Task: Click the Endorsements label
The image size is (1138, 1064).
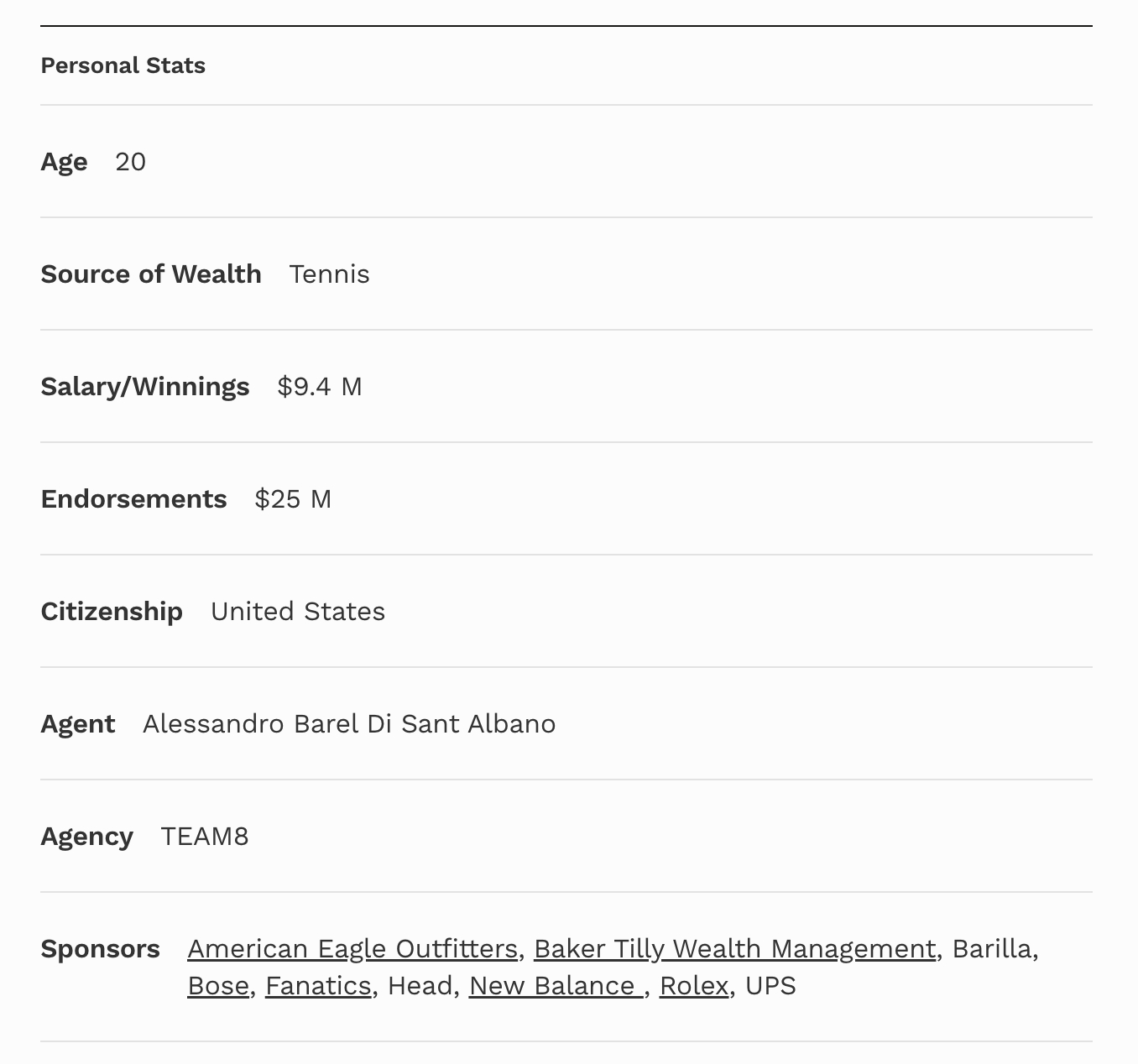Action: click(x=133, y=499)
